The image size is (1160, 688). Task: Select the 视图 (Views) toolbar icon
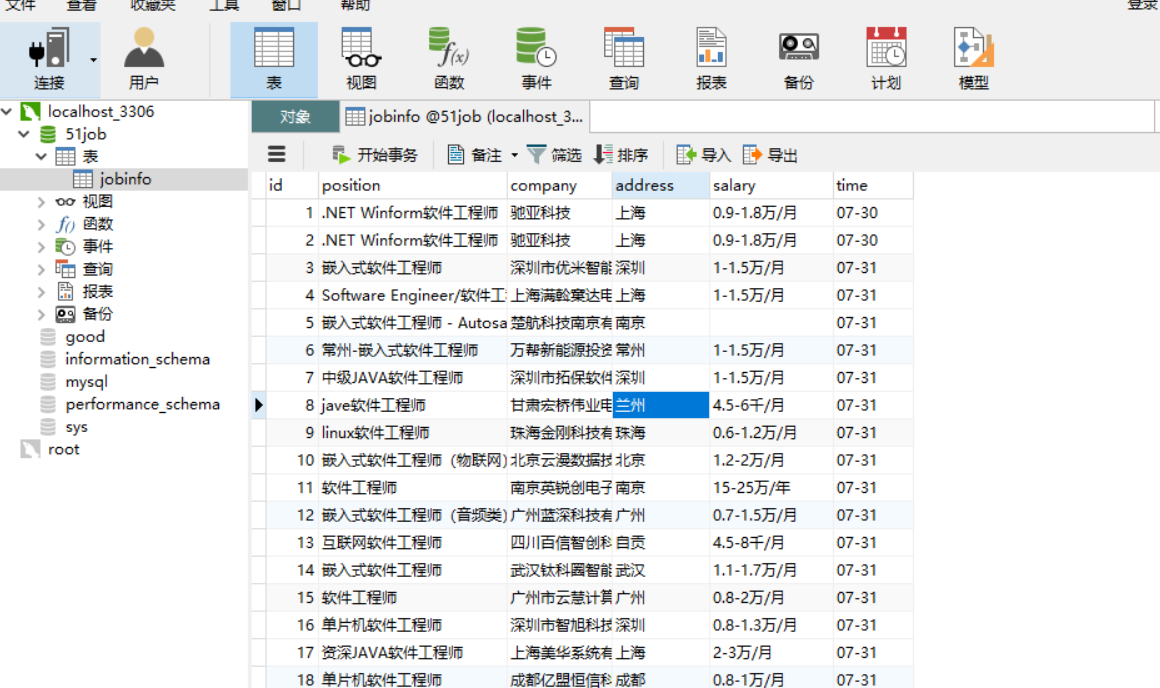(360, 58)
